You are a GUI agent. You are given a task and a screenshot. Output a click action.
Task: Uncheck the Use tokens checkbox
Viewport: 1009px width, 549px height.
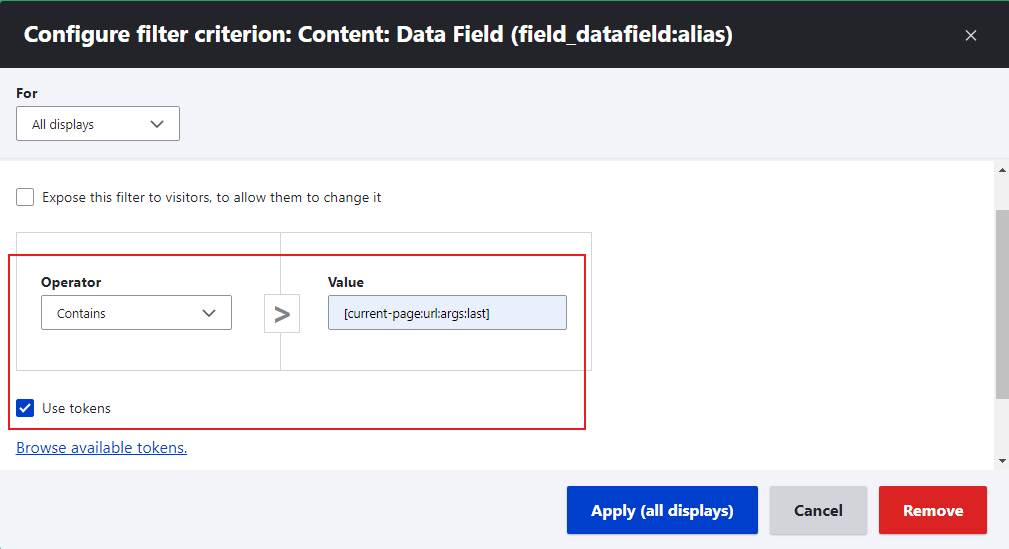pos(25,408)
